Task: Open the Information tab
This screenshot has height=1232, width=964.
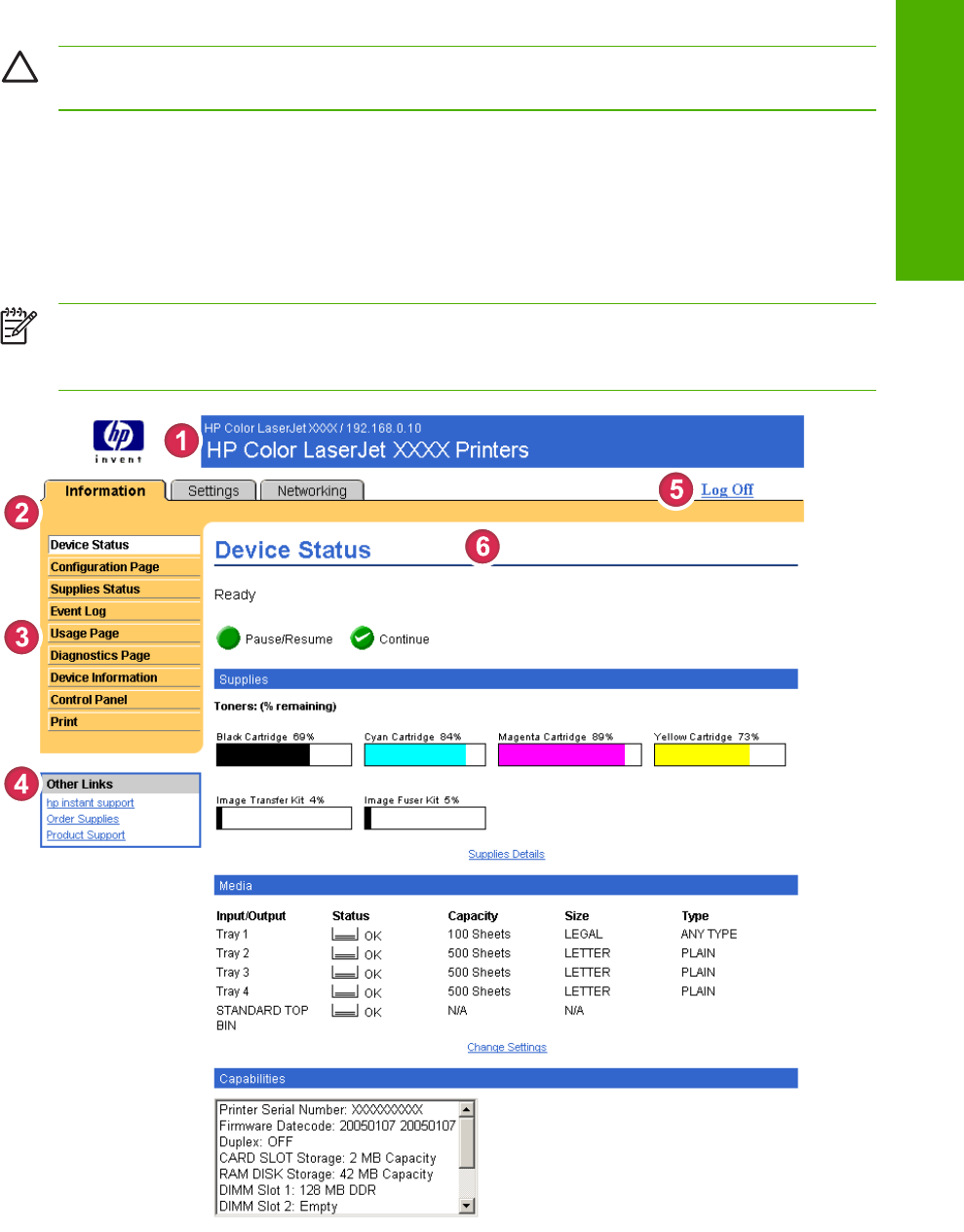Action: (x=105, y=490)
